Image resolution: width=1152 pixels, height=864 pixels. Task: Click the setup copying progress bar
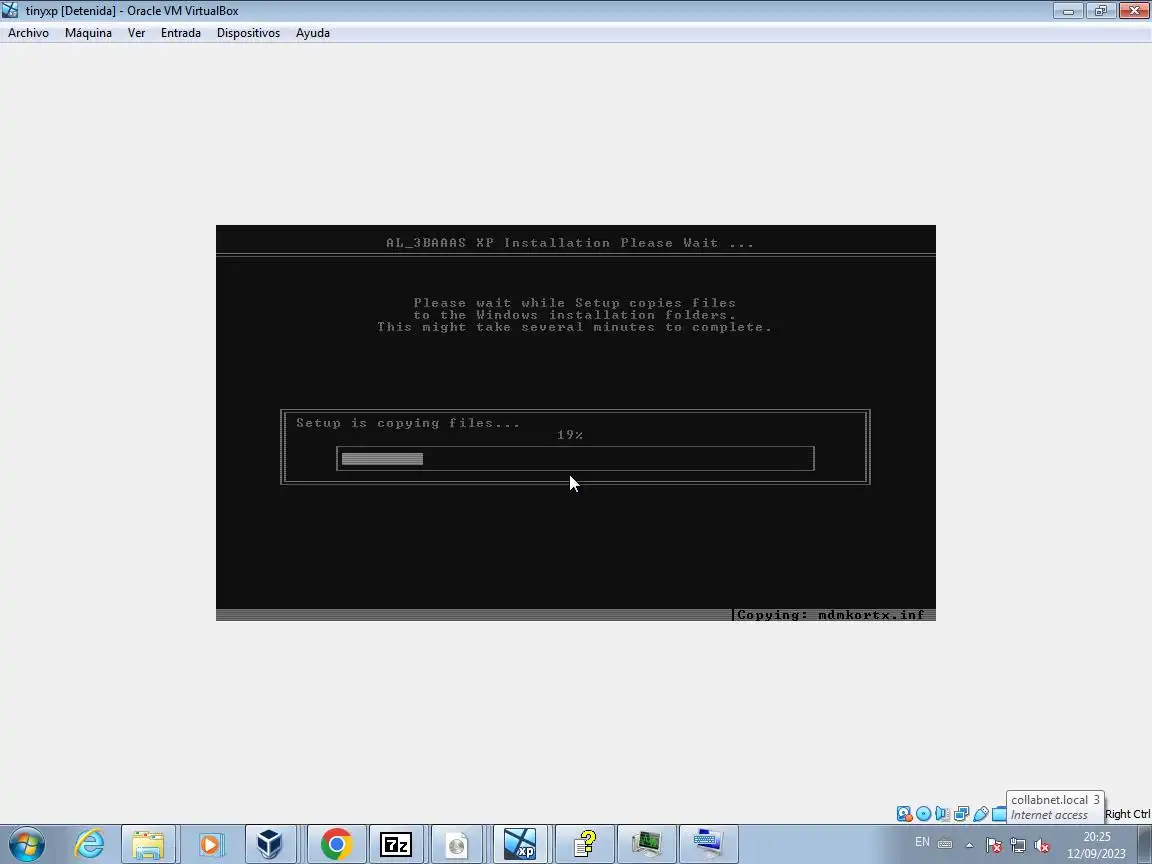pos(575,458)
